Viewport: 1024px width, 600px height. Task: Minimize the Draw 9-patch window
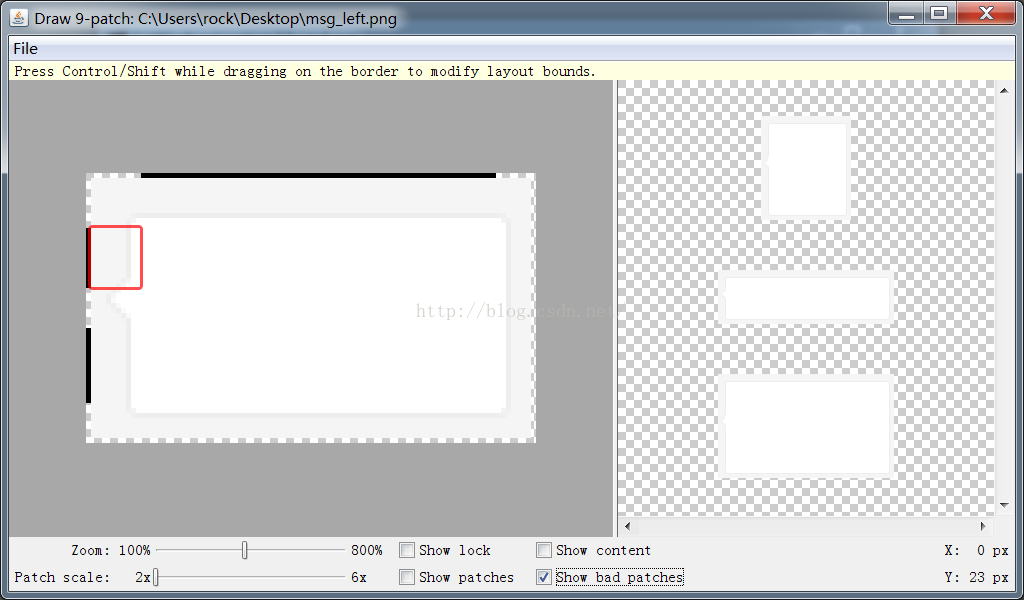click(x=906, y=14)
